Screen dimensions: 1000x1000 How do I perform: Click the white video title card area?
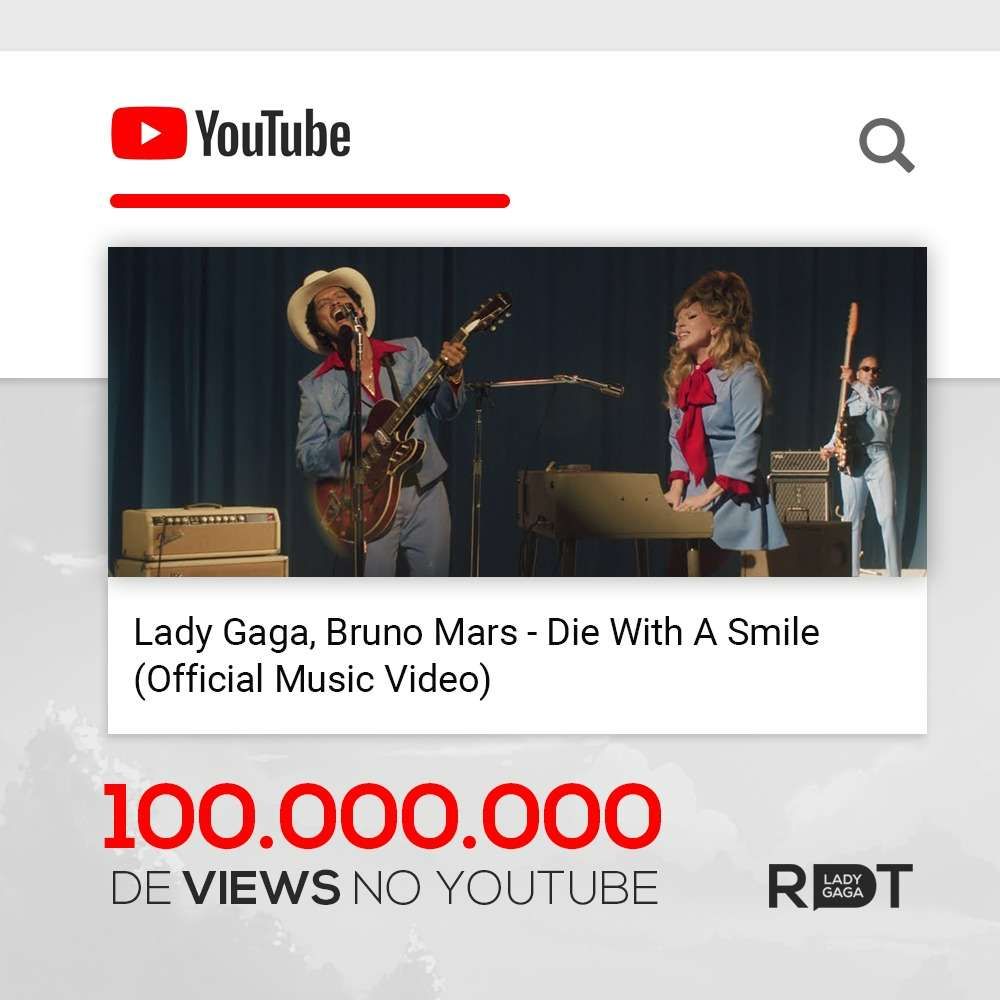pos(517,655)
